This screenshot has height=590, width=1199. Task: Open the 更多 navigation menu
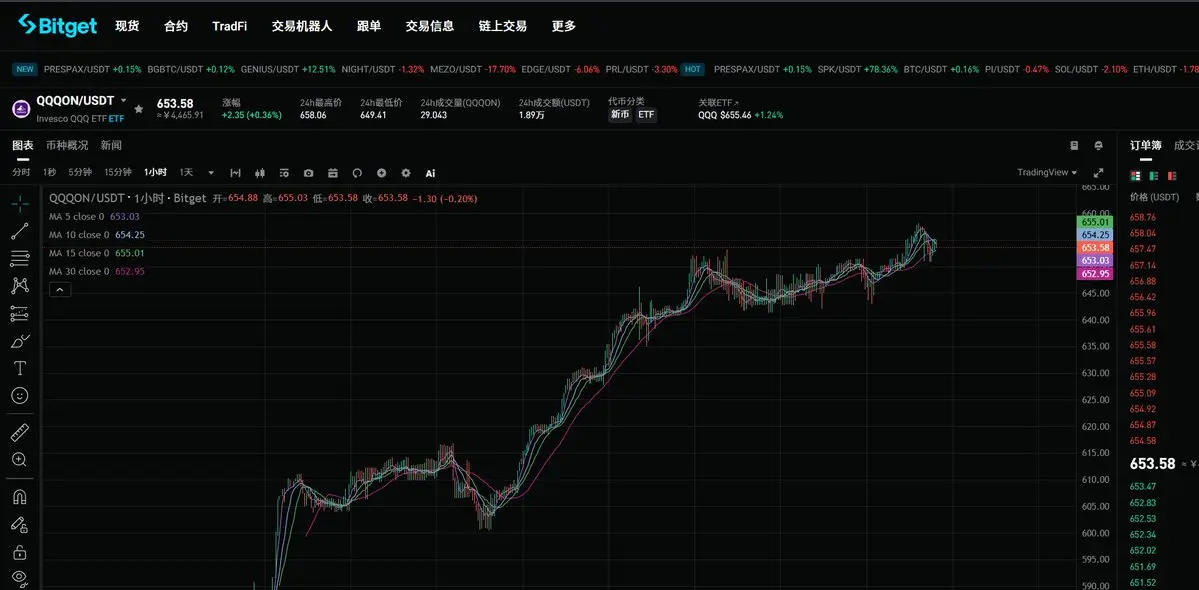(564, 26)
